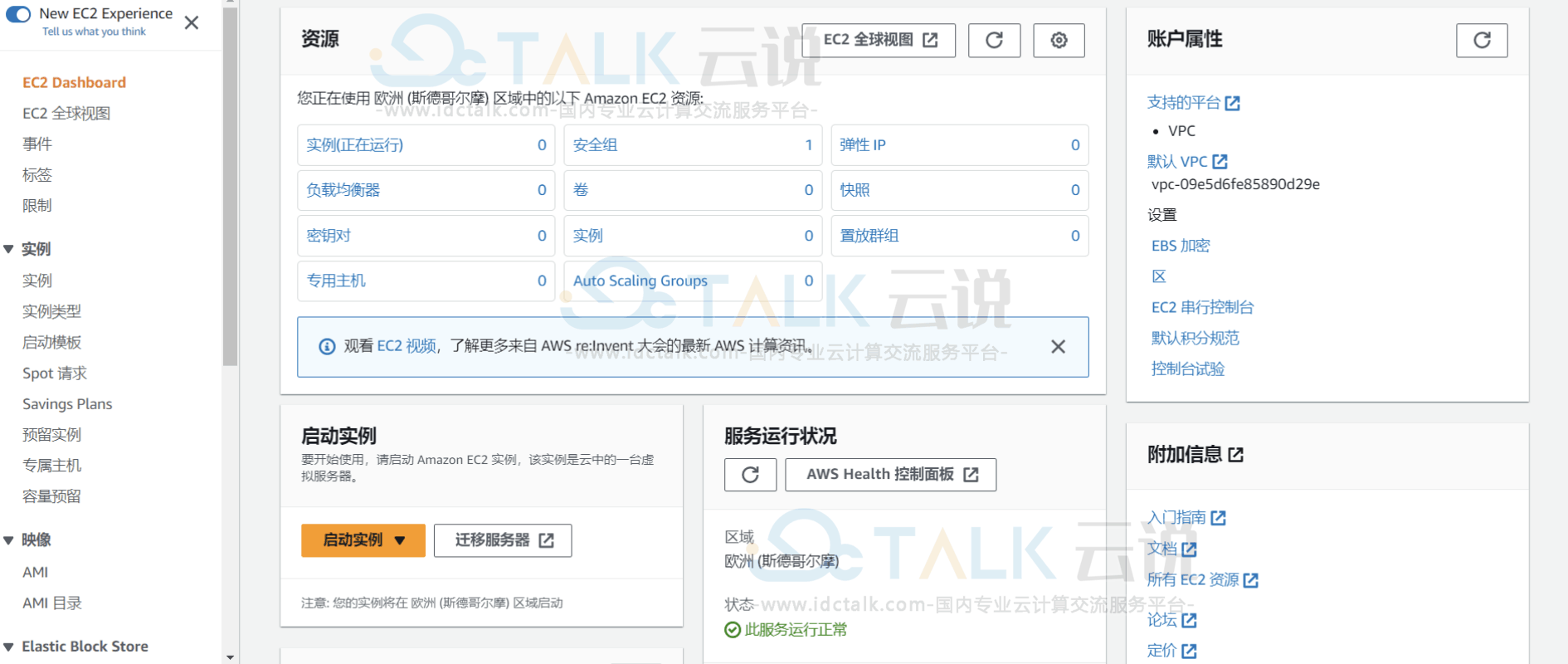This screenshot has width=1568, height=664.
Task: Open the 附加信息 external link icon
Action: (1235, 455)
